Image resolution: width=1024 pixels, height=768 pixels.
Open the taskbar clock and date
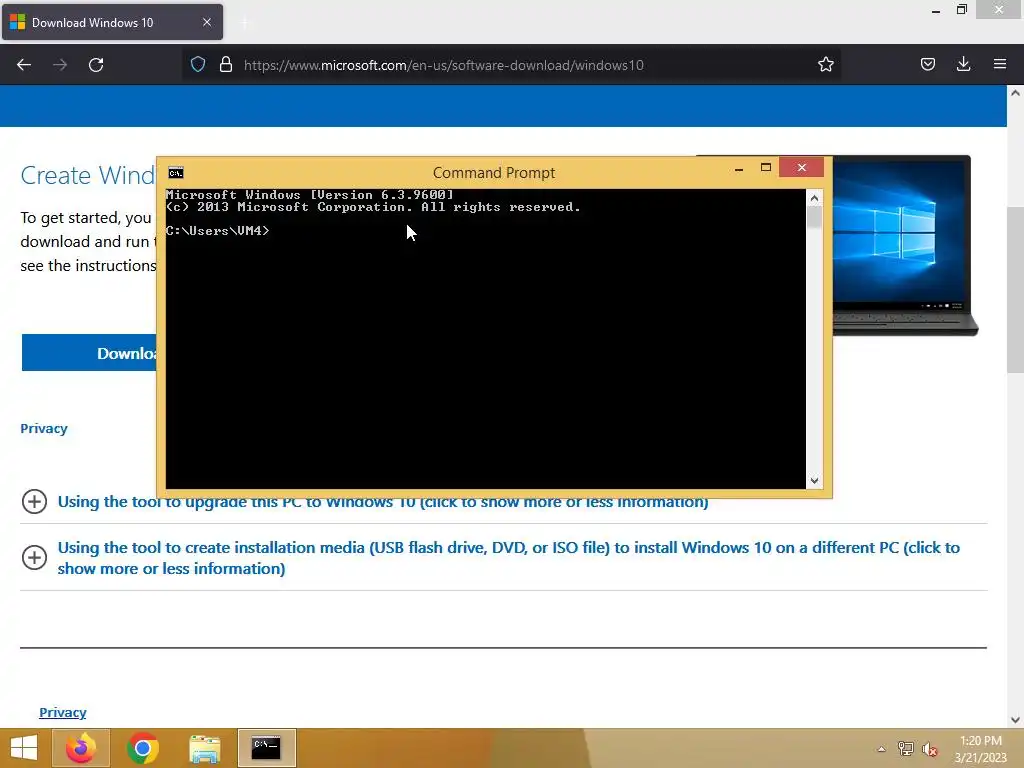980,748
